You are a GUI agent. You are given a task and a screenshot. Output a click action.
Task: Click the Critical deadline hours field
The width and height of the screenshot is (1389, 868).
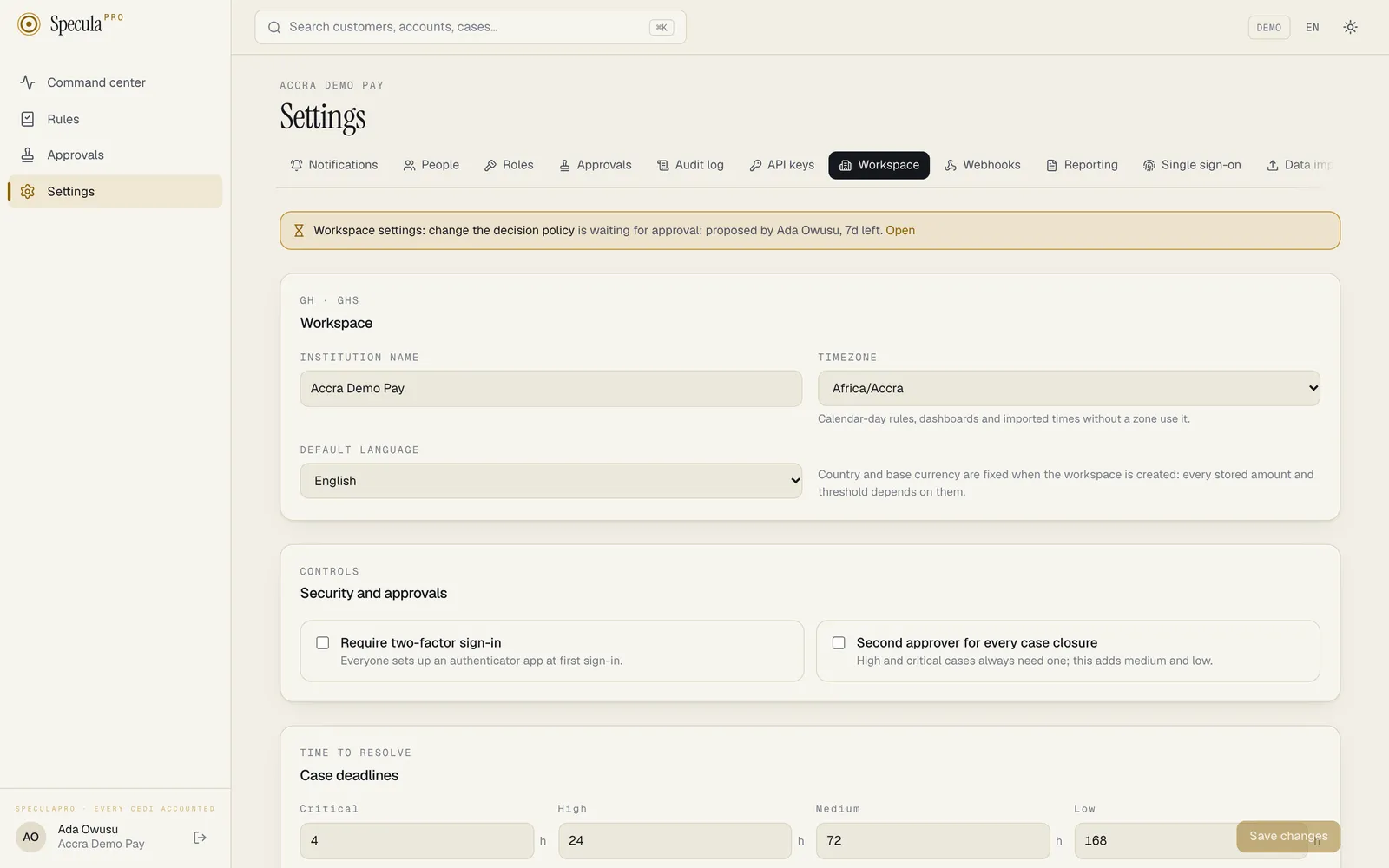tap(417, 840)
